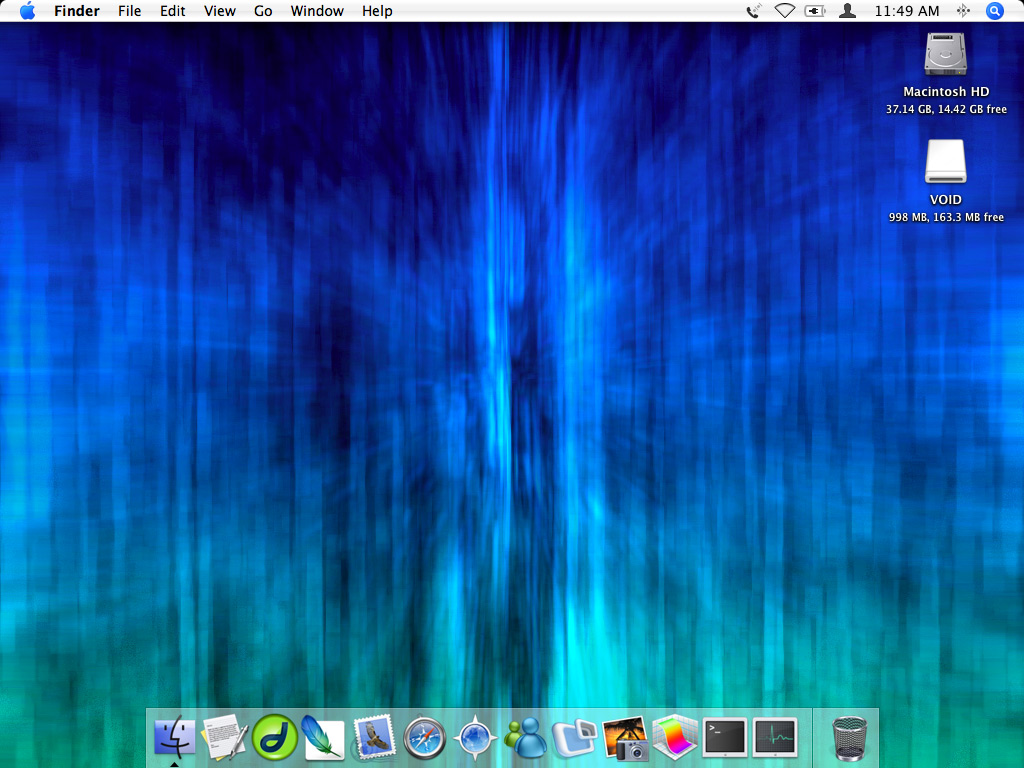Open Dreamweaver in the dock
Viewport: 1024px width, 768px height.
coord(275,739)
